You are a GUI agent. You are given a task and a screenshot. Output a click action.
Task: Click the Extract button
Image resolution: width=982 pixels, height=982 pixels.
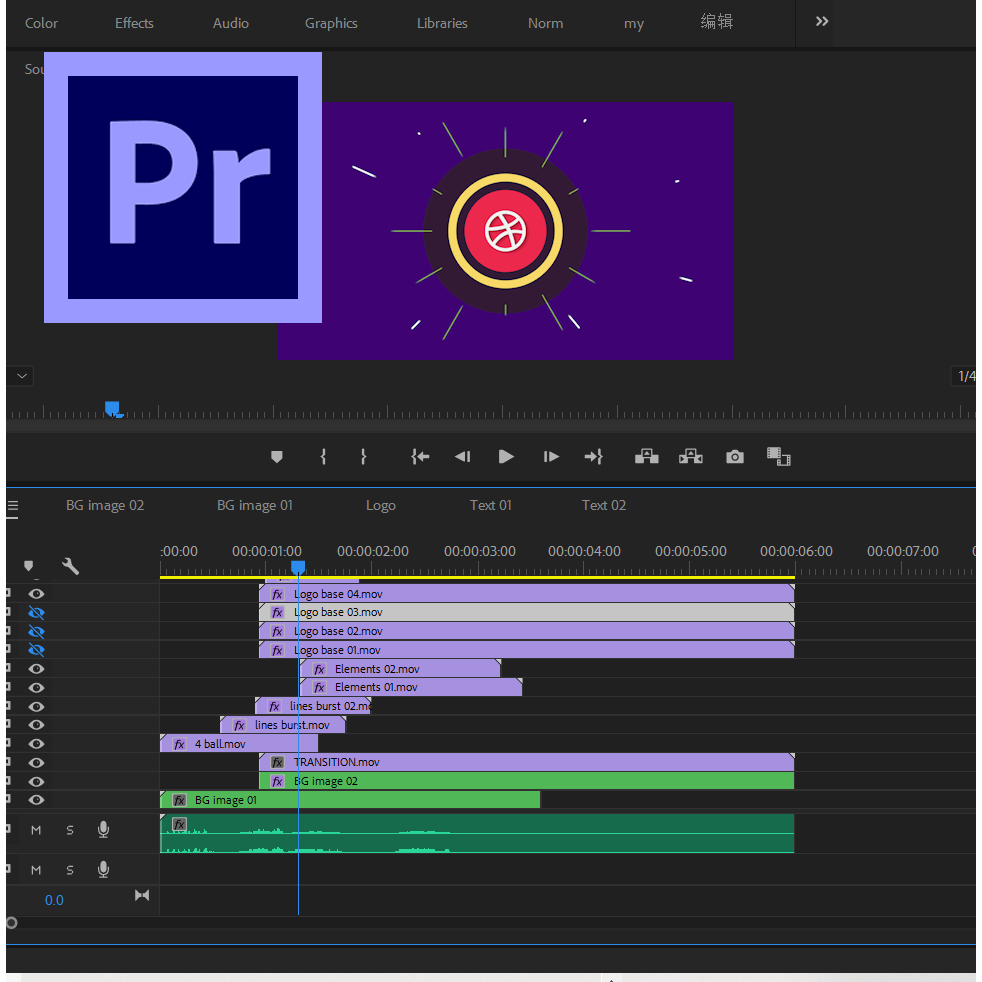[691, 457]
